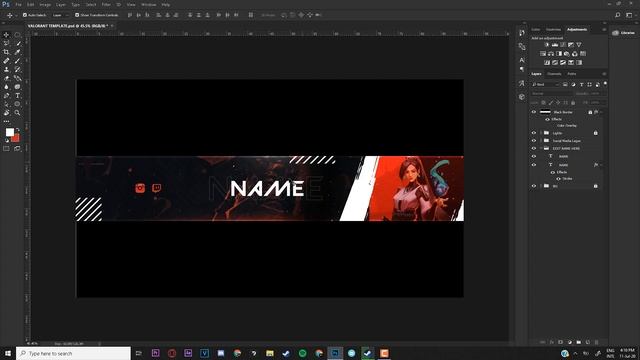Image resolution: width=640 pixels, height=360 pixels.
Task: Open the 3D panel cube icon
Action: pos(522,97)
